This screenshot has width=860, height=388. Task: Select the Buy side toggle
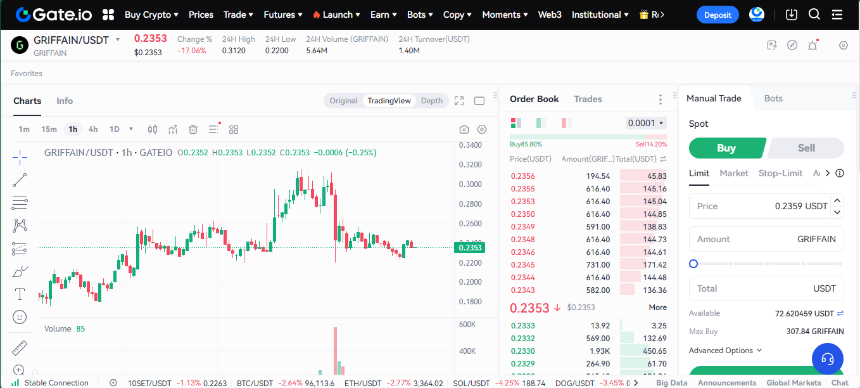726,148
